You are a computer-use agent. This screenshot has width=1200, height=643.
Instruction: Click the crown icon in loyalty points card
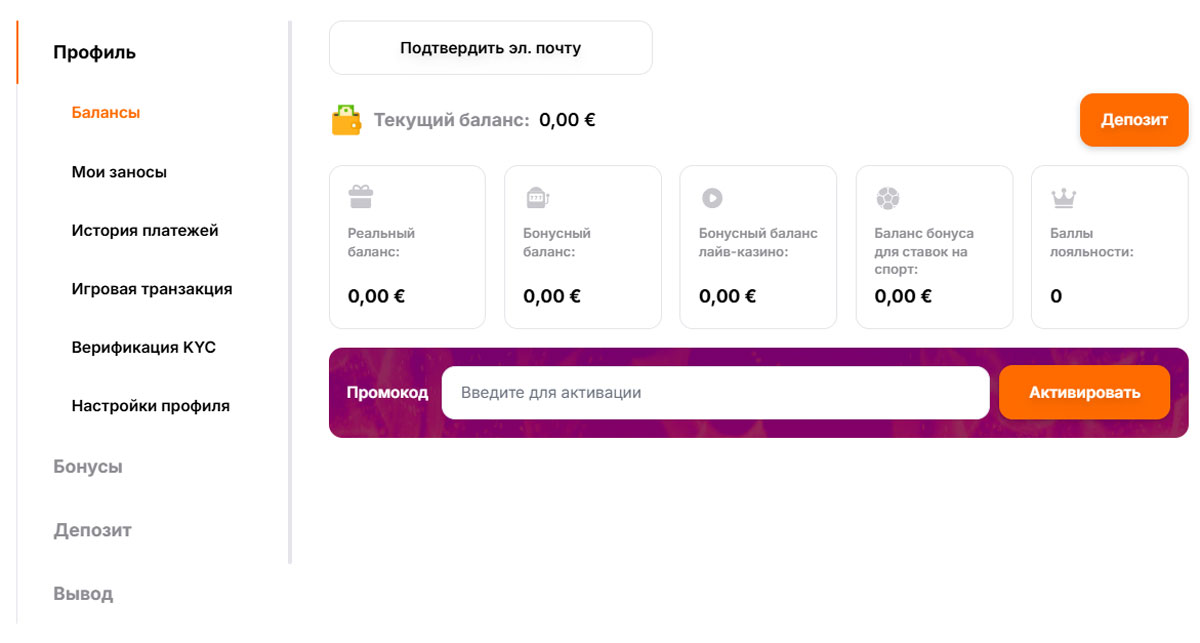1063,198
